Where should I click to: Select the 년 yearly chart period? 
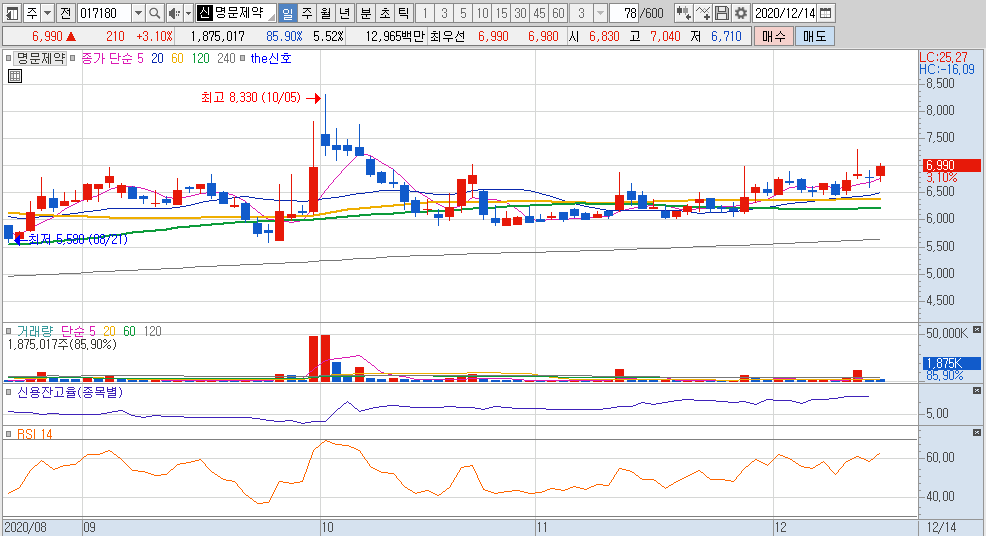pyautogui.click(x=345, y=13)
